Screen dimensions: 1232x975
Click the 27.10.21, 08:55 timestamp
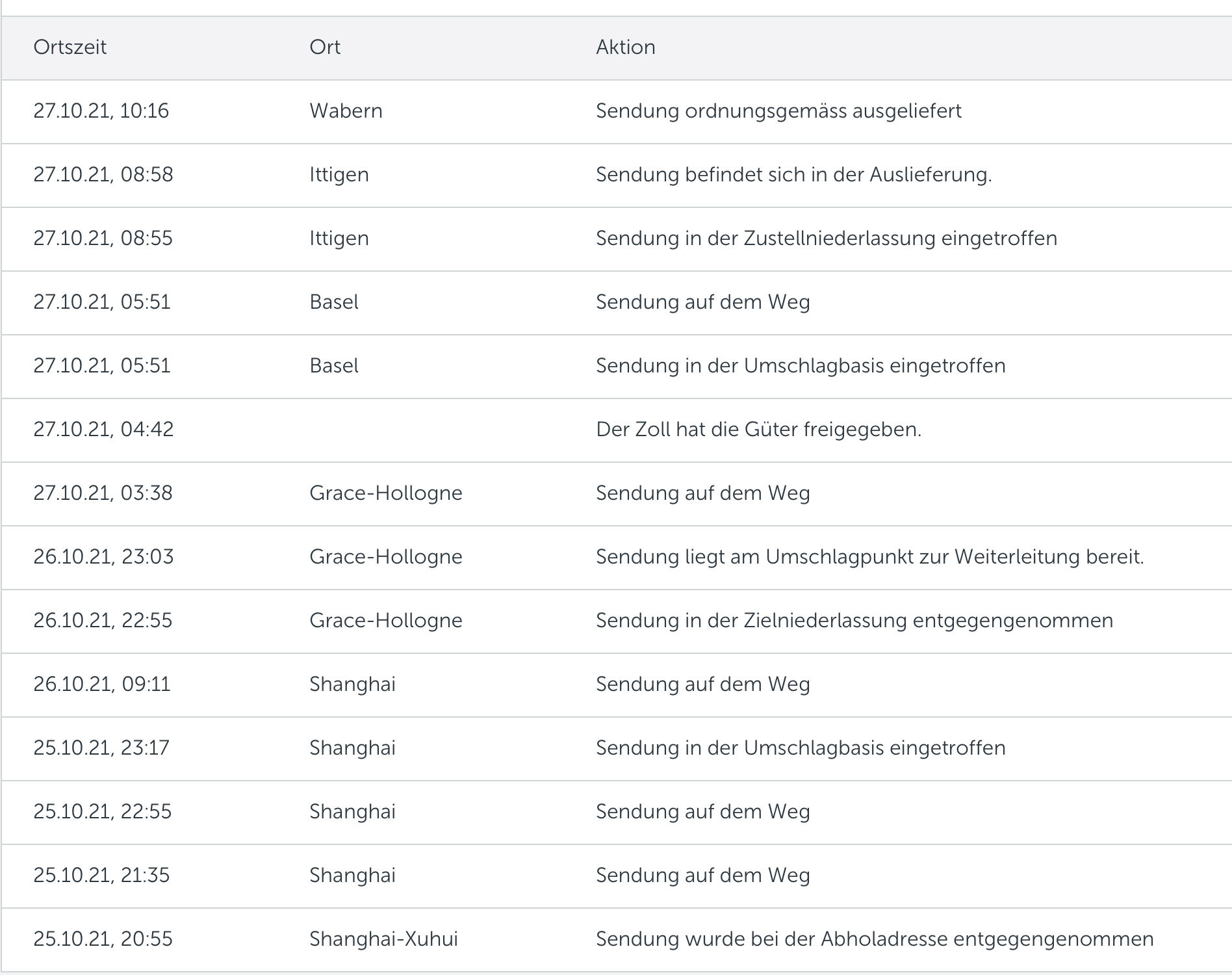click(103, 239)
